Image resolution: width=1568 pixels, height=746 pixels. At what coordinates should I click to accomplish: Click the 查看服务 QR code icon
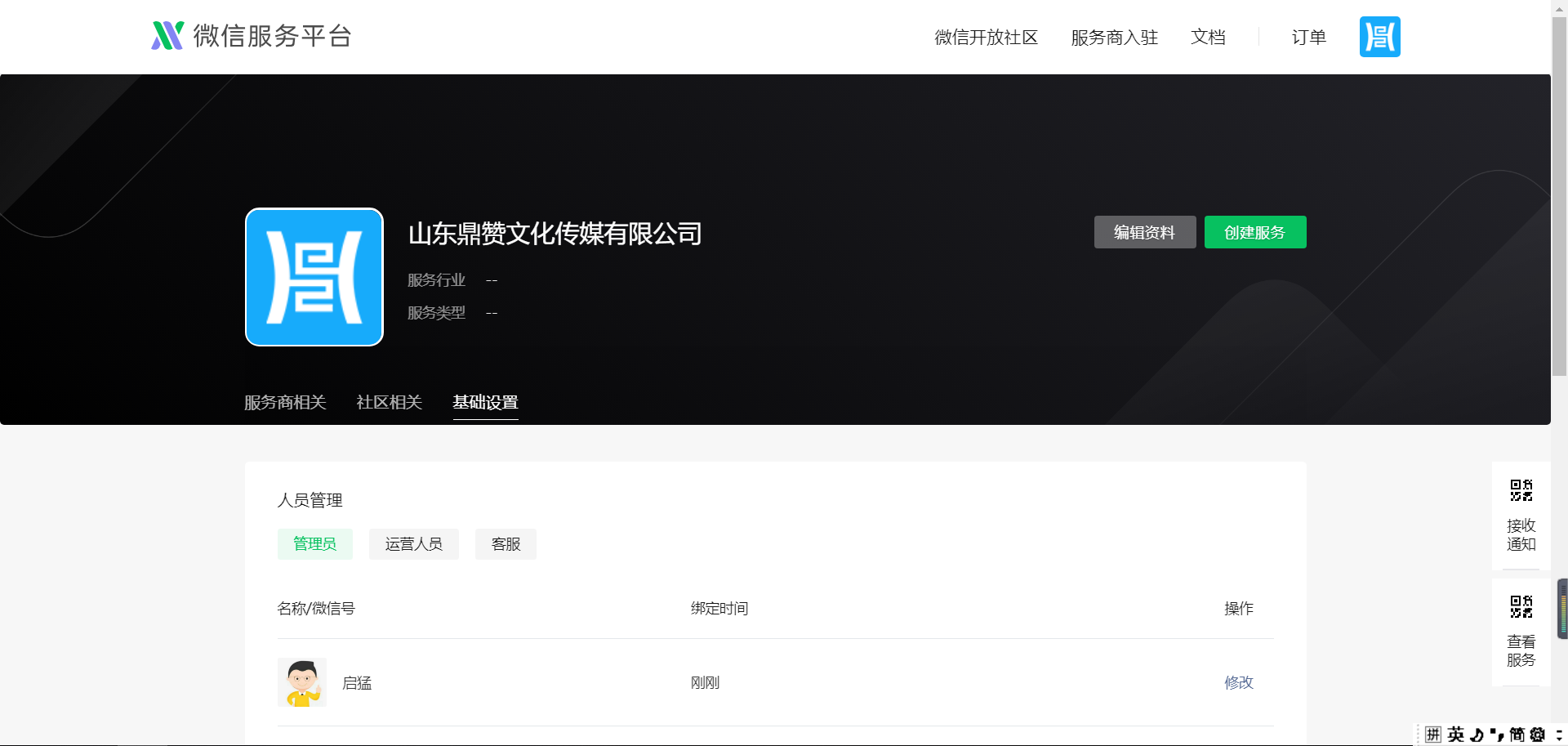coord(1521,606)
